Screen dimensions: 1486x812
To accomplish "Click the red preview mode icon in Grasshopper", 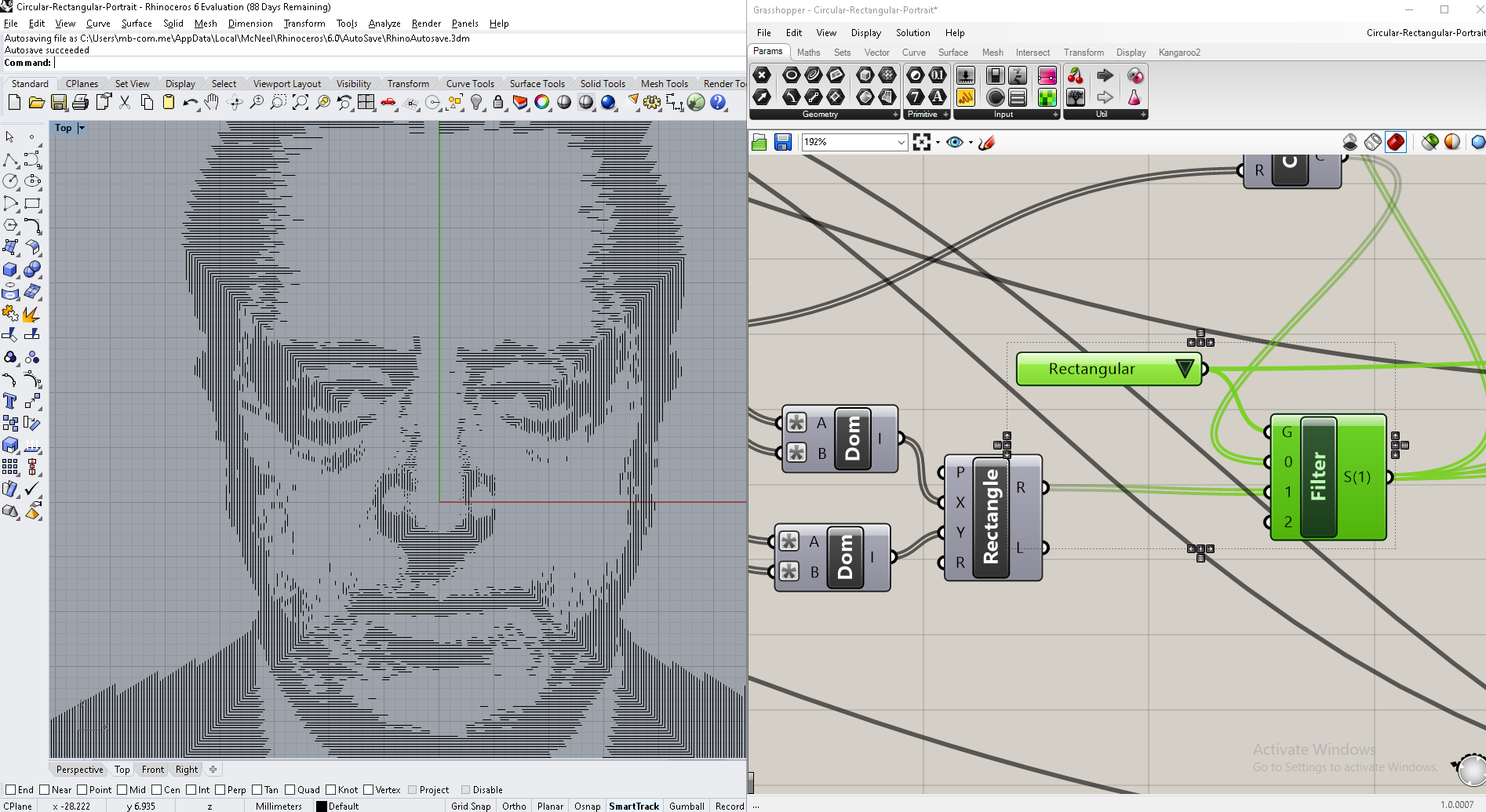I will [1396, 142].
